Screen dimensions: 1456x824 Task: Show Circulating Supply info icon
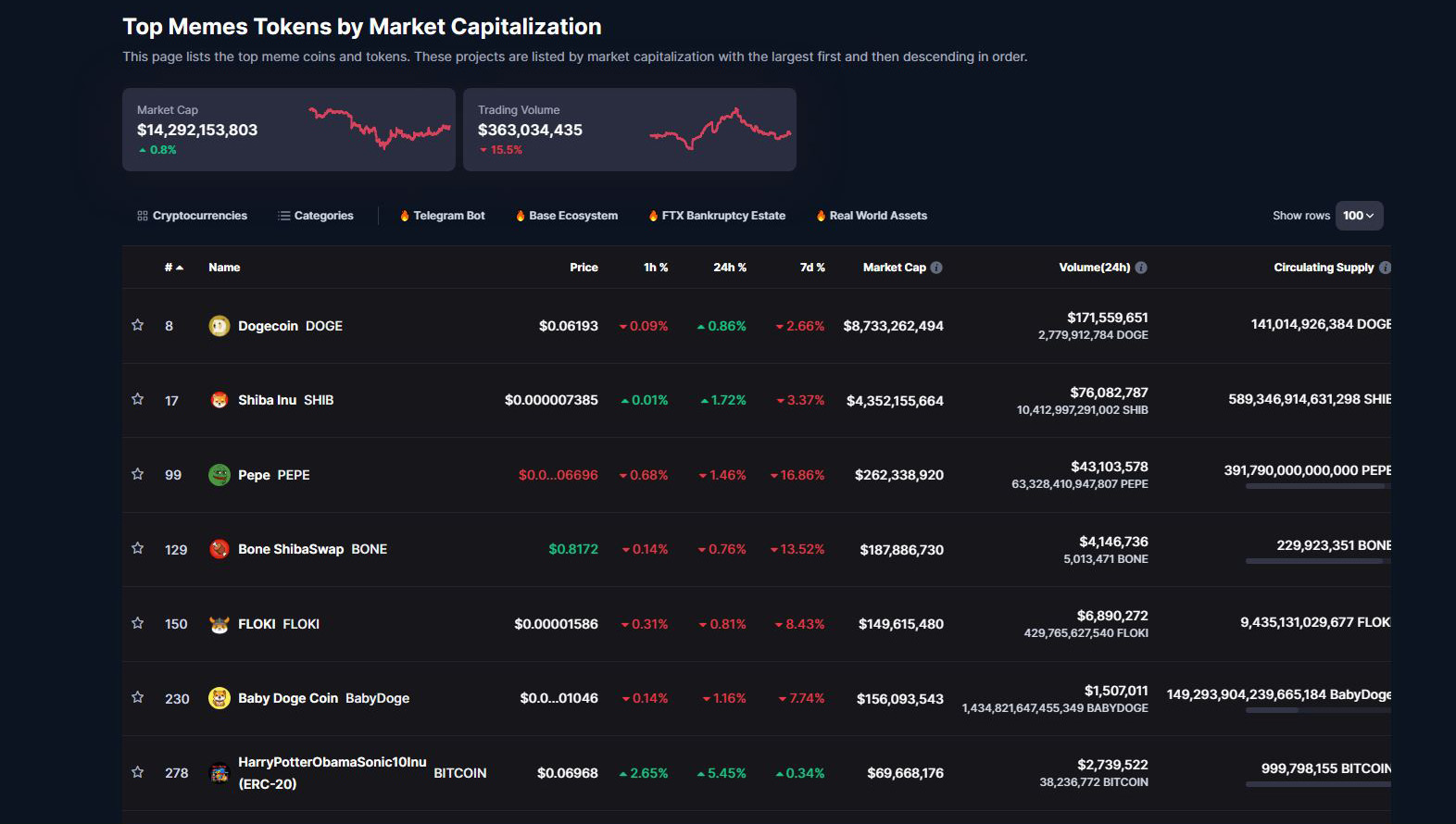(1385, 268)
